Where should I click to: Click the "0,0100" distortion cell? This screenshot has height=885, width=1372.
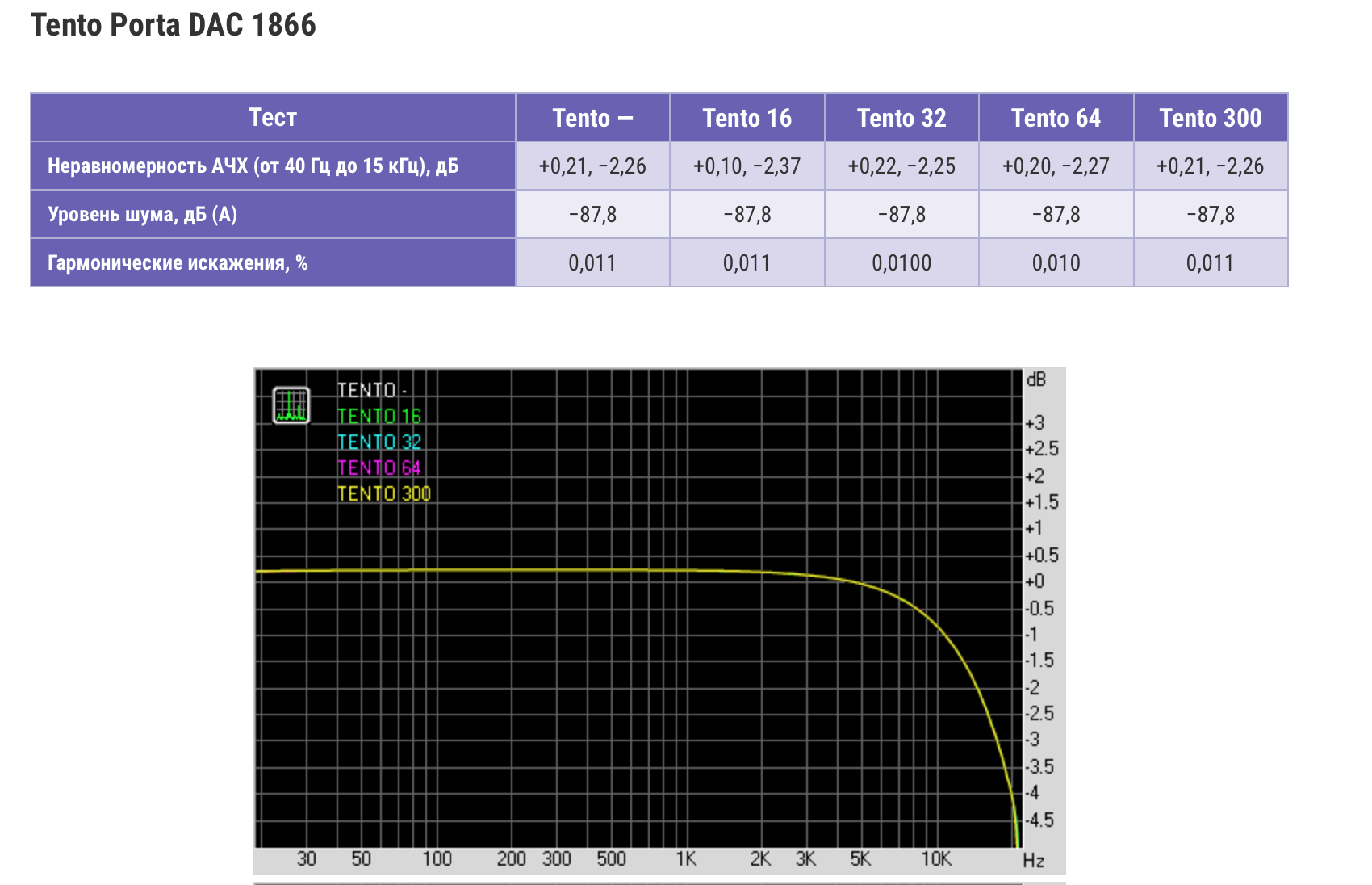pyautogui.click(x=901, y=263)
